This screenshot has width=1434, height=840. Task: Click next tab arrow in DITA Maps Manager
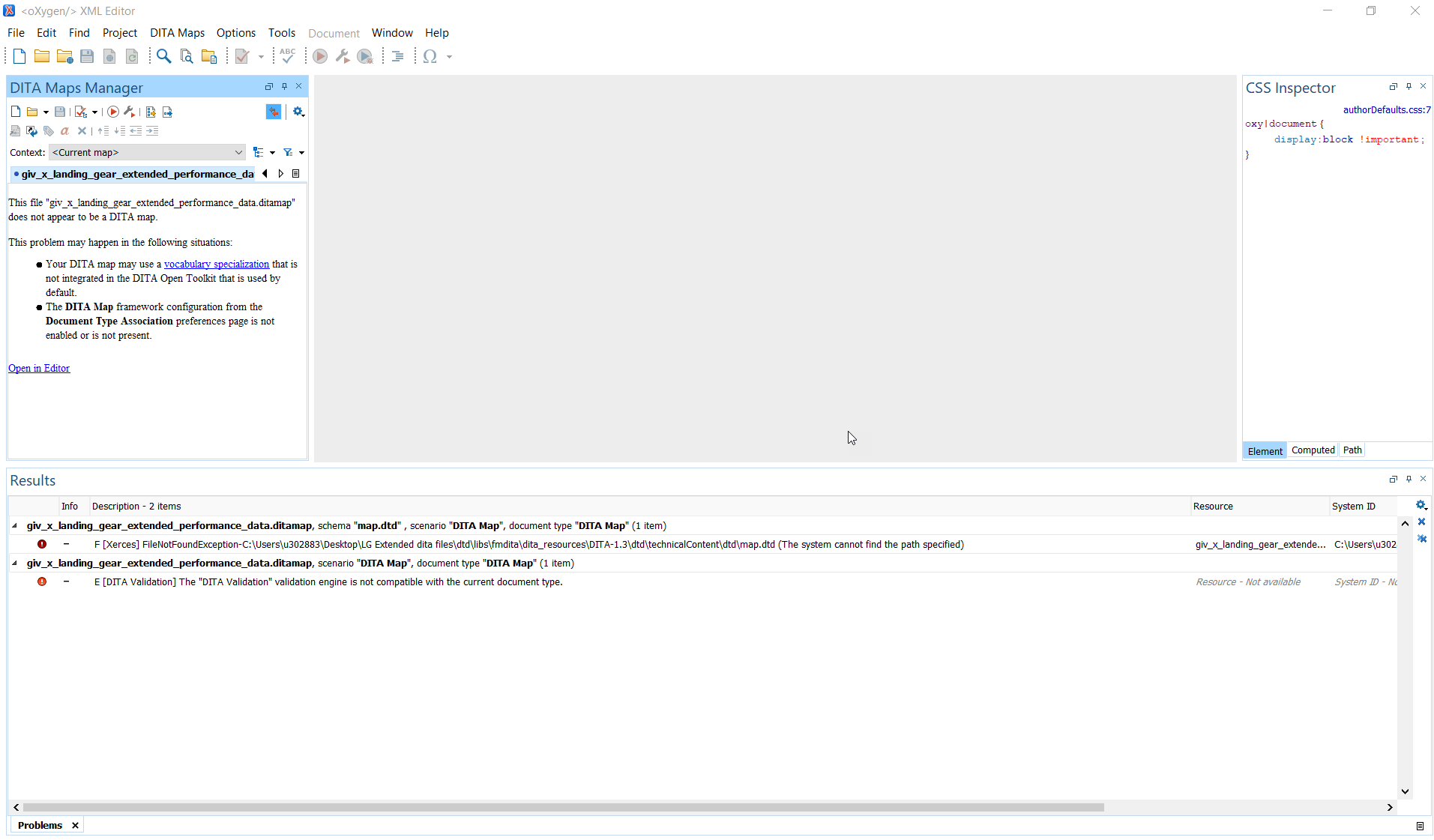pos(281,174)
